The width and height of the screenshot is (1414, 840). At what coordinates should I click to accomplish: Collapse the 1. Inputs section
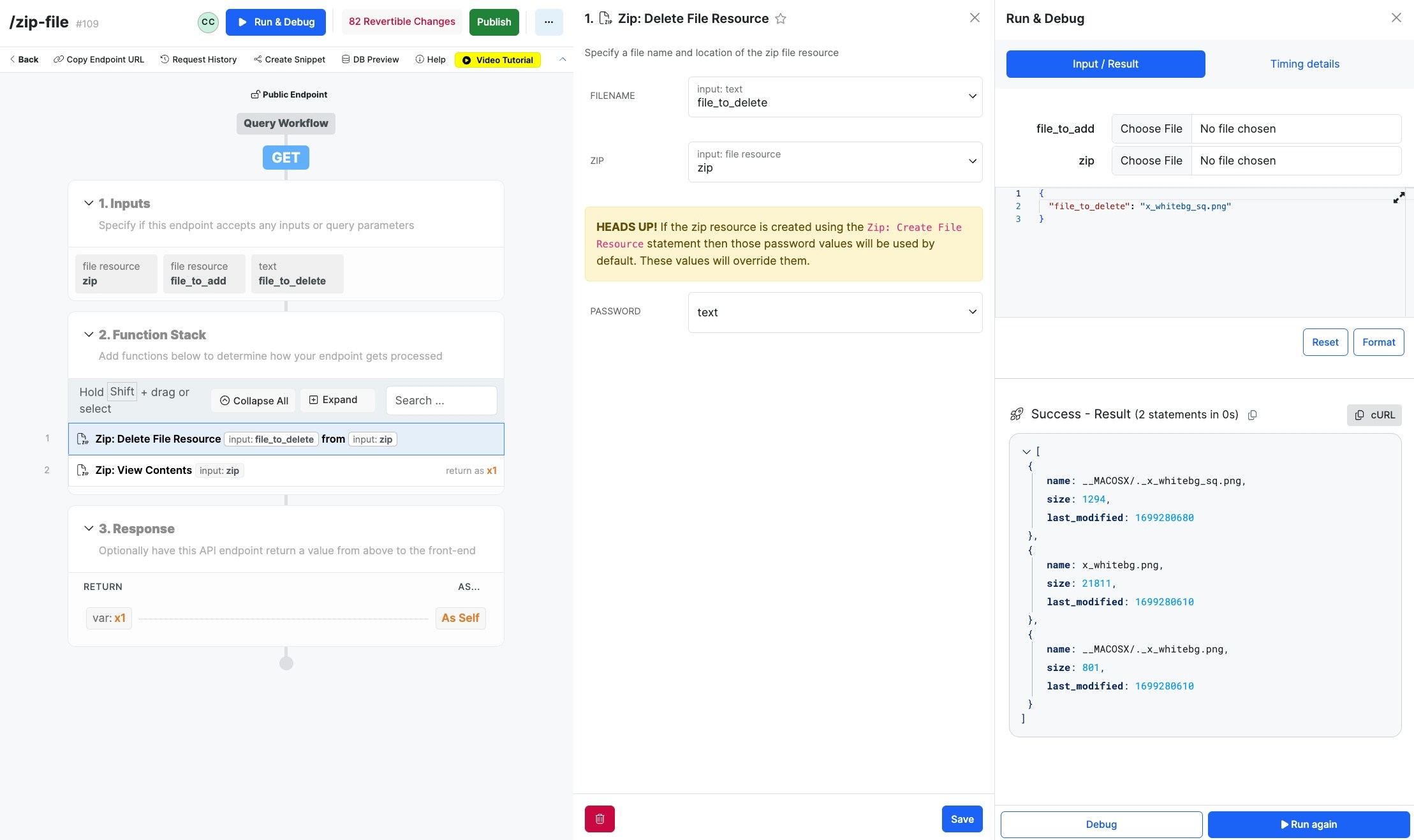[89, 203]
